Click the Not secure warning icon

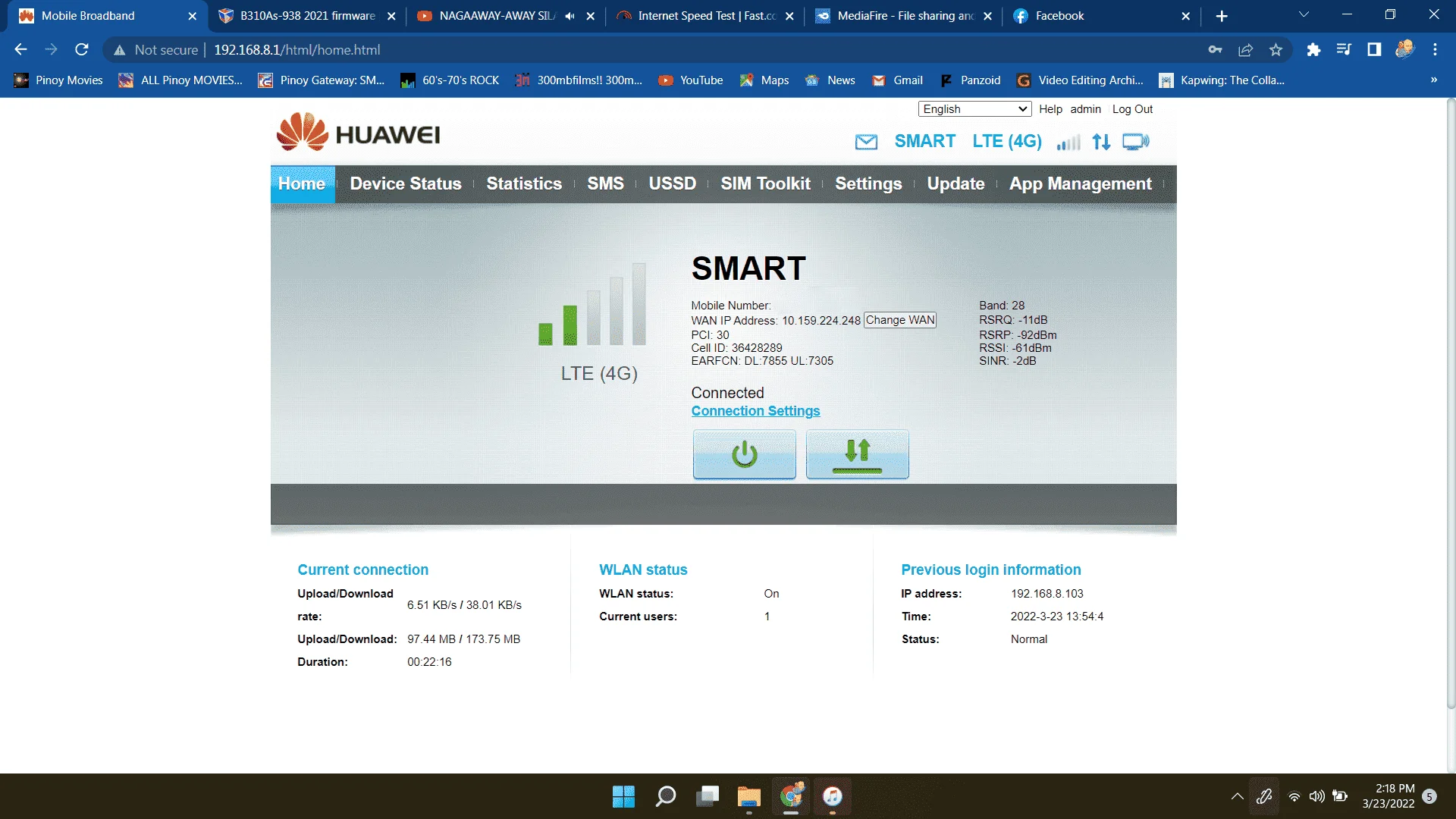click(x=119, y=50)
